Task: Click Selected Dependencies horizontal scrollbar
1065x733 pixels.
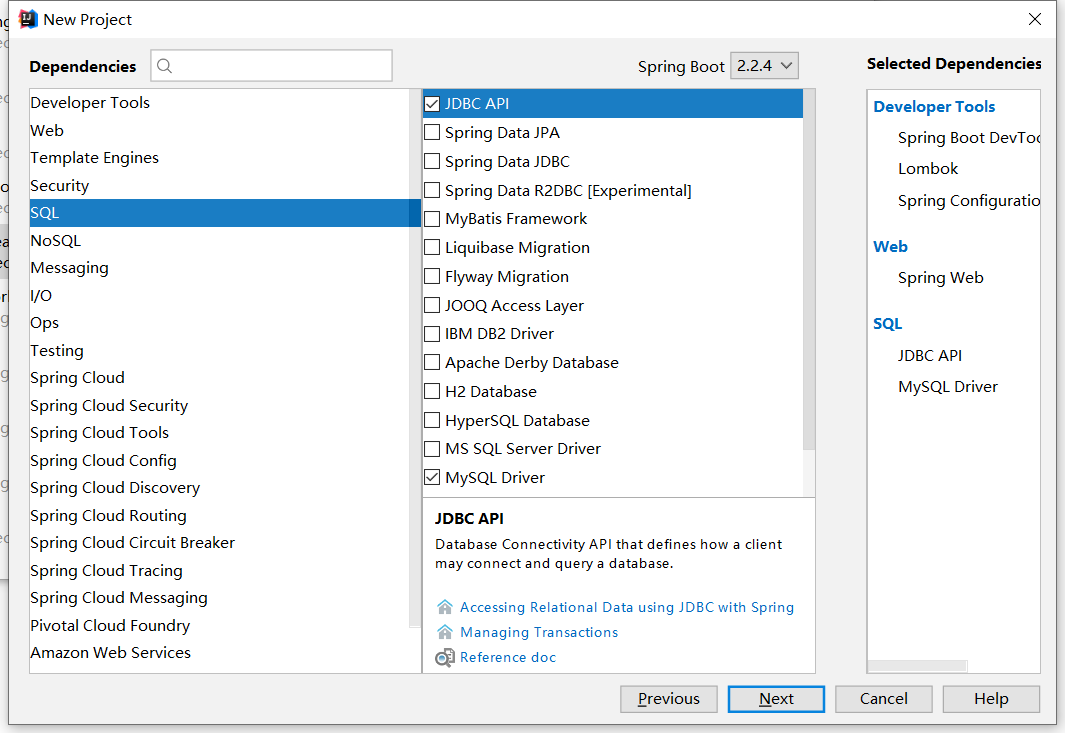Action: 918,666
